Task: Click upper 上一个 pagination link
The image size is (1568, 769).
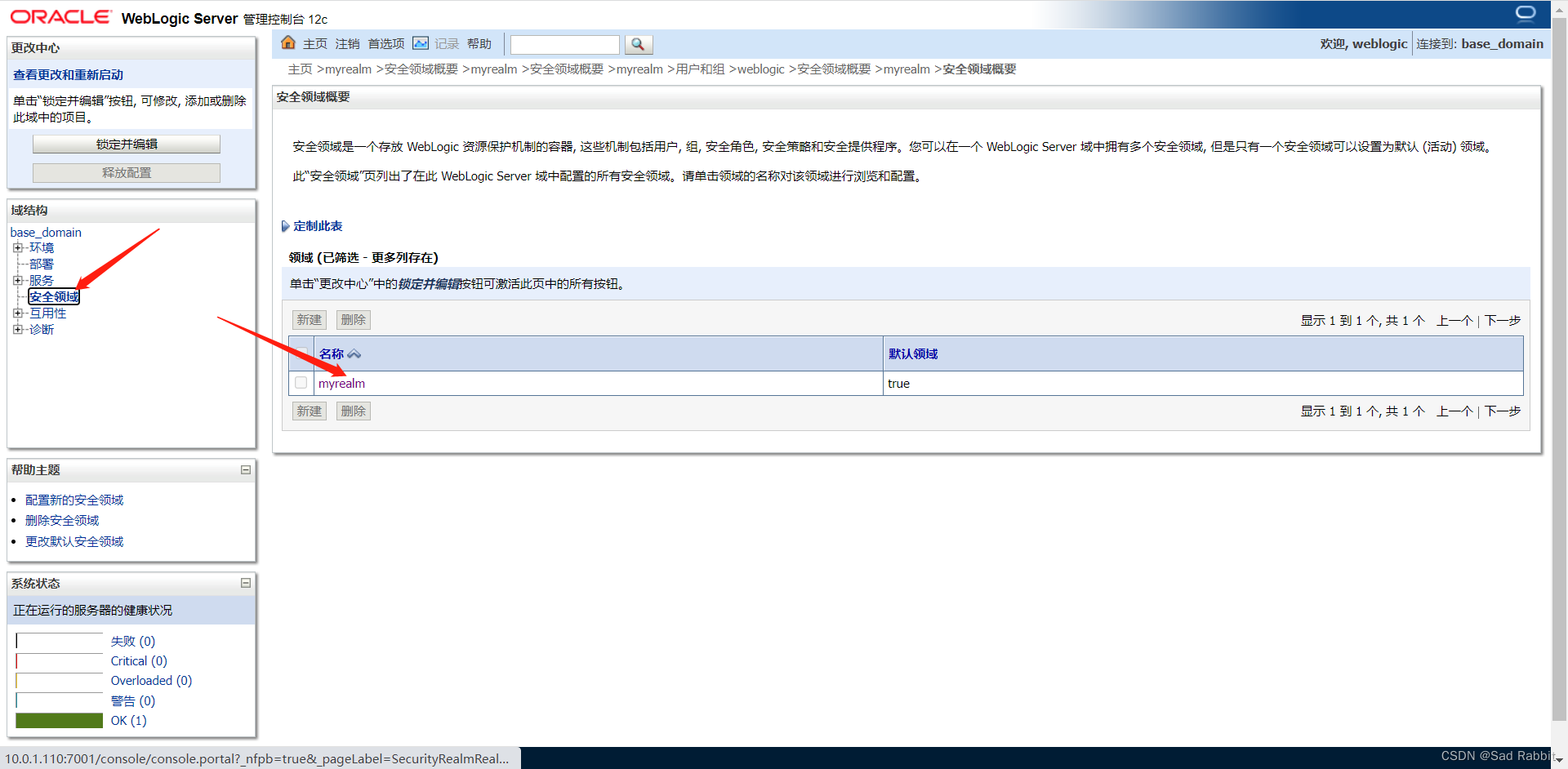Action: coord(1454,320)
